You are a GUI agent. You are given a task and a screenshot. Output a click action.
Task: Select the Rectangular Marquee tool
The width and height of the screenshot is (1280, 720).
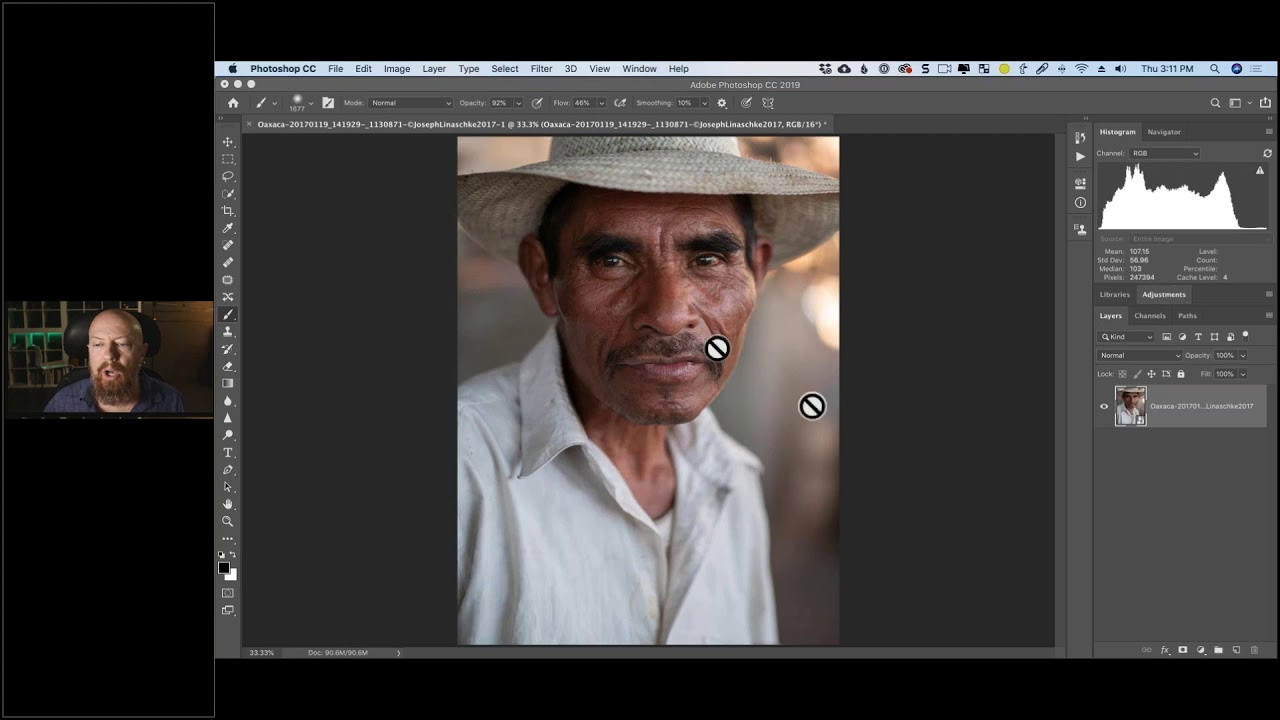click(x=228, y=159)
